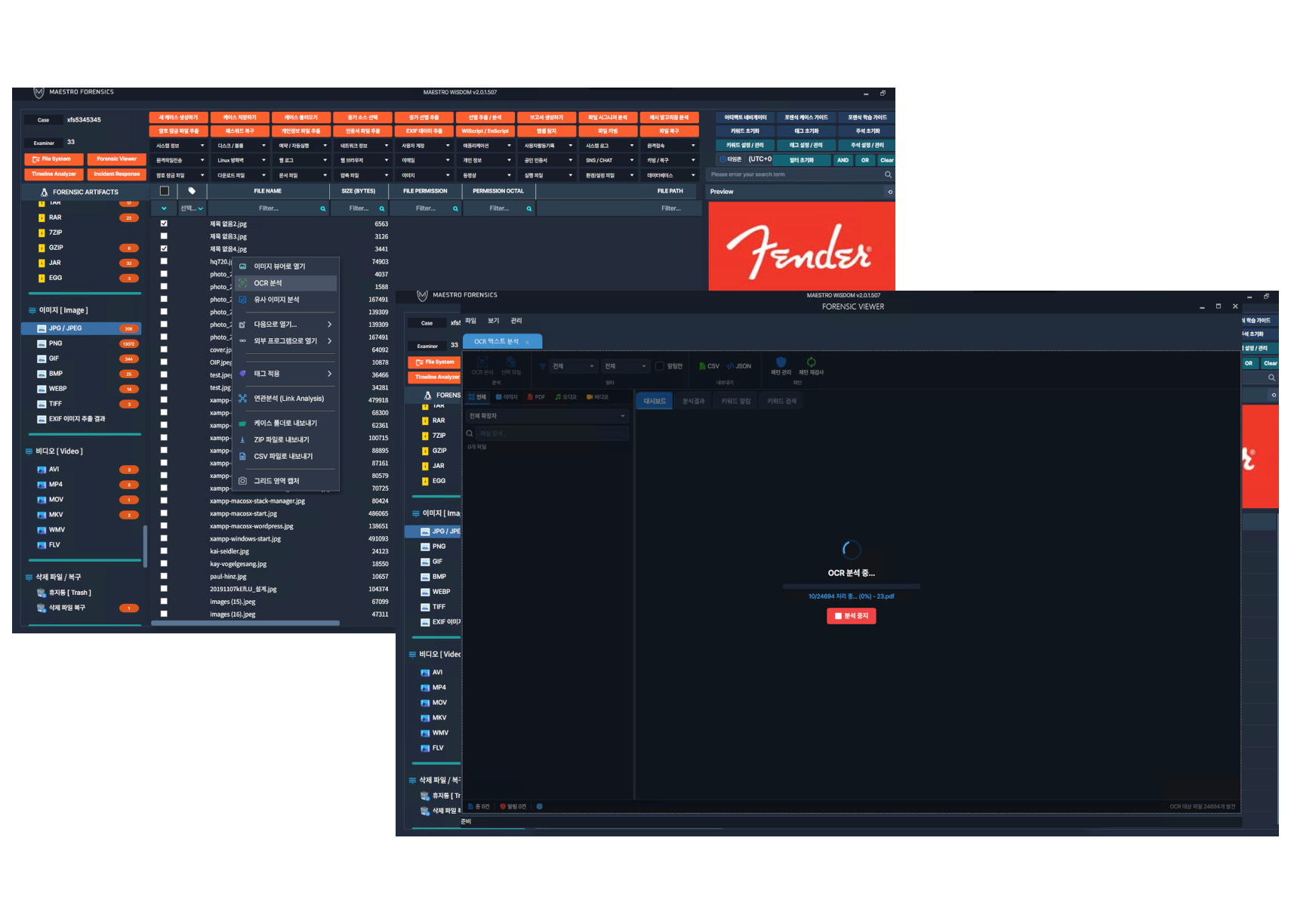Click the OCR analysis progress bar
This screenshot has width=1291, height=924.
pos(851,586)
